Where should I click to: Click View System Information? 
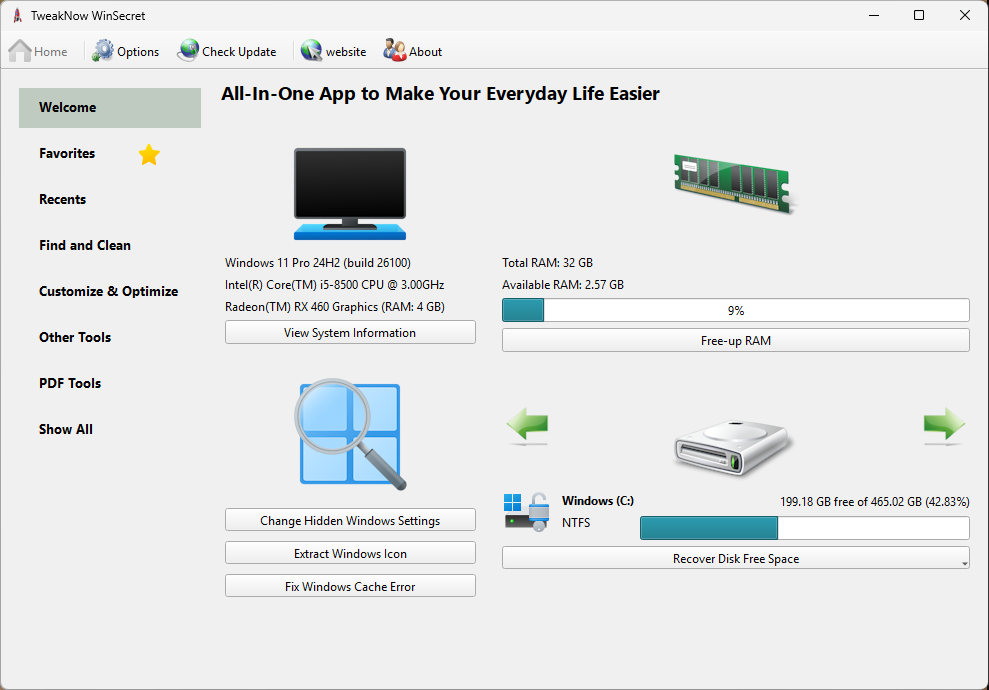[x=349, y=331]
